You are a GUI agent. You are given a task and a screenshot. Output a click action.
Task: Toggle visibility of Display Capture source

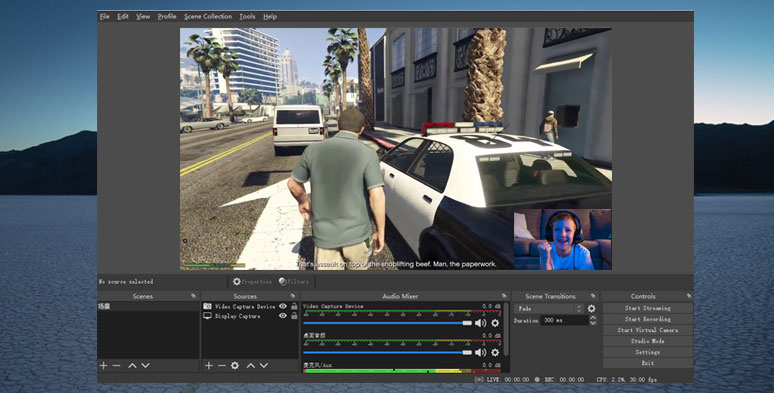click(x=283, y=316)
